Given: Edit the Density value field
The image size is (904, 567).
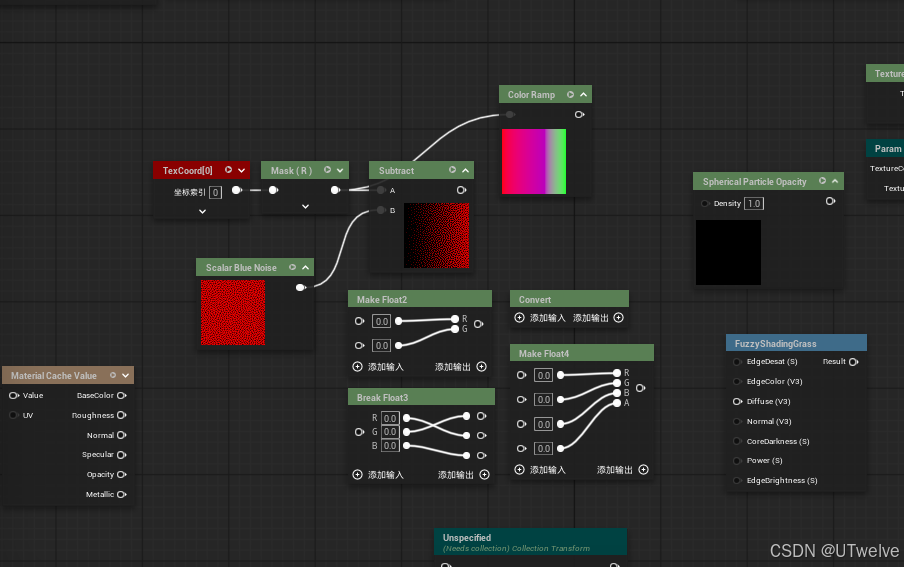Looking at the screenshot, I should (x=754, y=204).
